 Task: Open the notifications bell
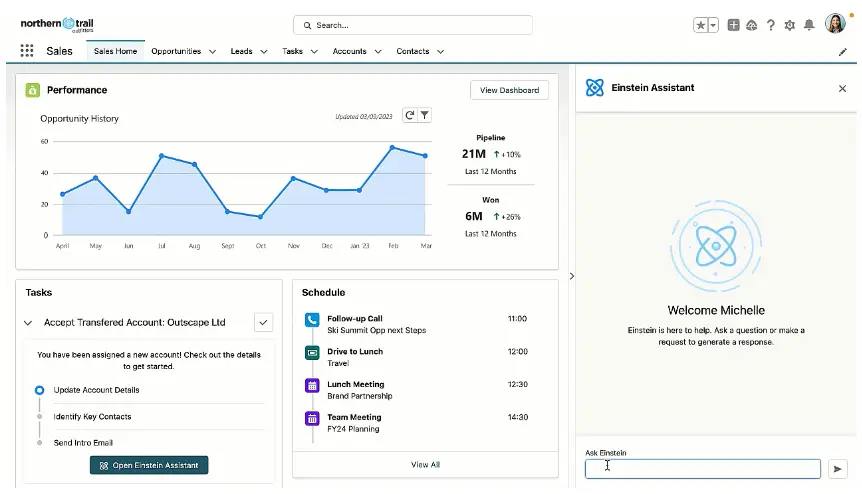click(809, 25)
